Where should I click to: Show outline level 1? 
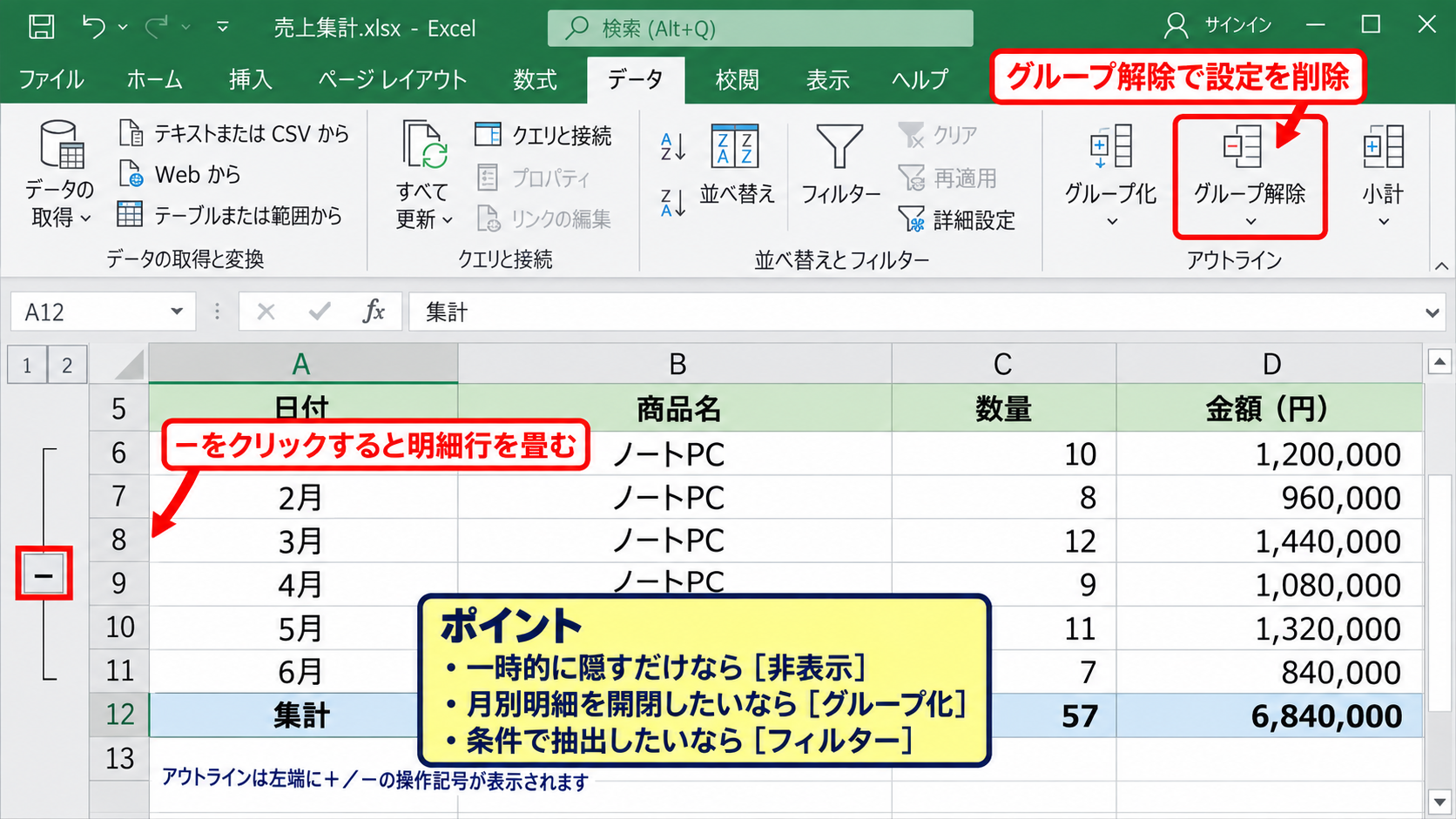[27, 365]
